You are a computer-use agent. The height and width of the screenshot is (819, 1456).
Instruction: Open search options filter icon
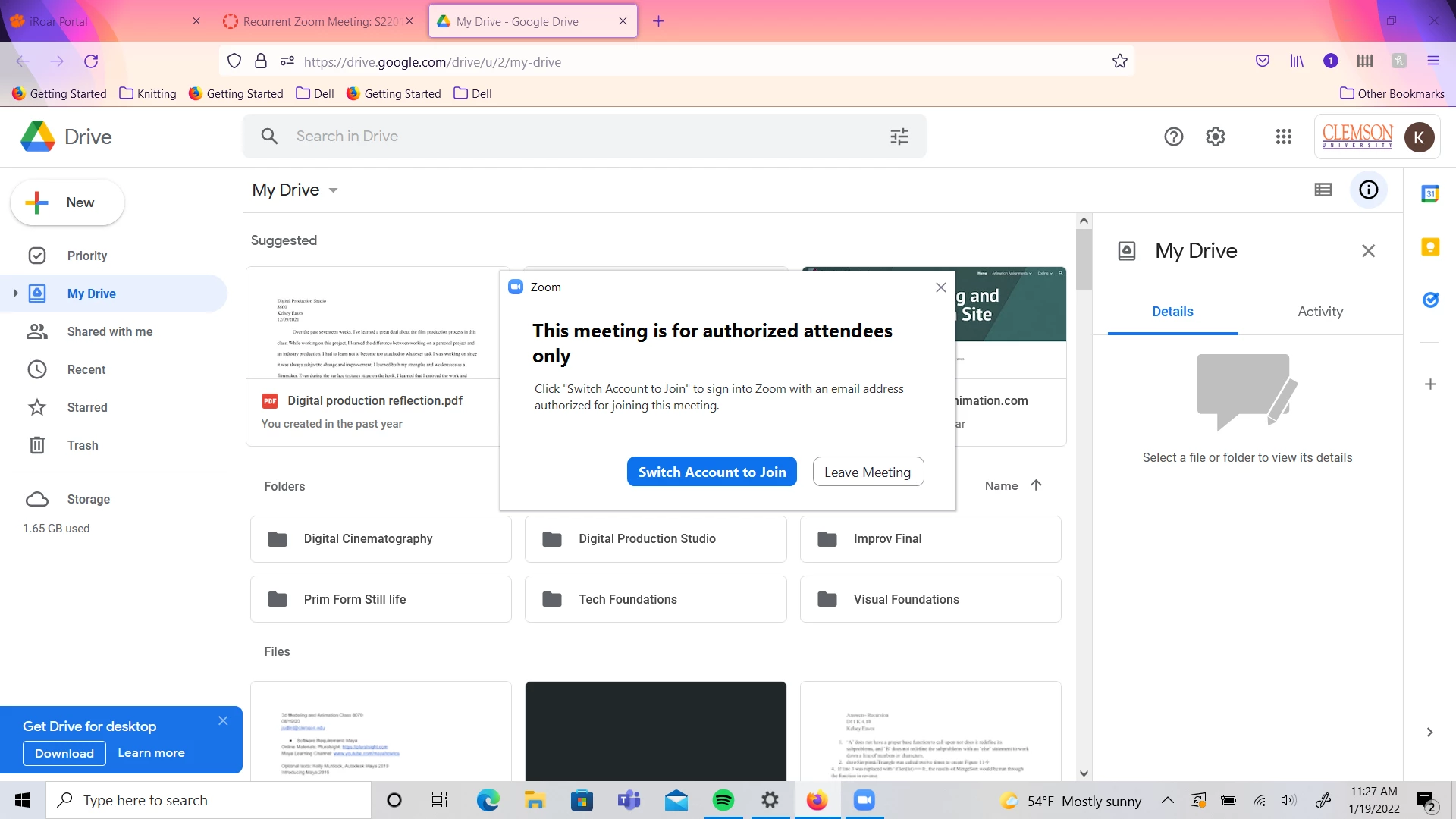[x=899, y=136]
